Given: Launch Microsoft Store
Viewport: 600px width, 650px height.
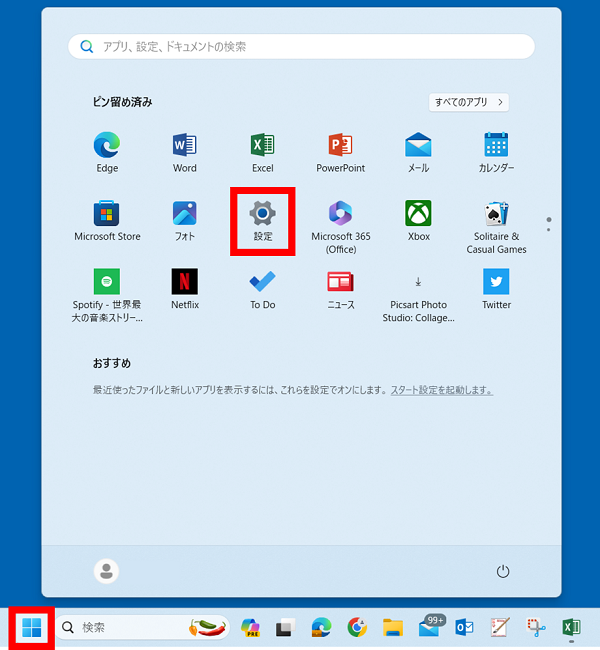Looking at the screenshot, I should [107, 221].
